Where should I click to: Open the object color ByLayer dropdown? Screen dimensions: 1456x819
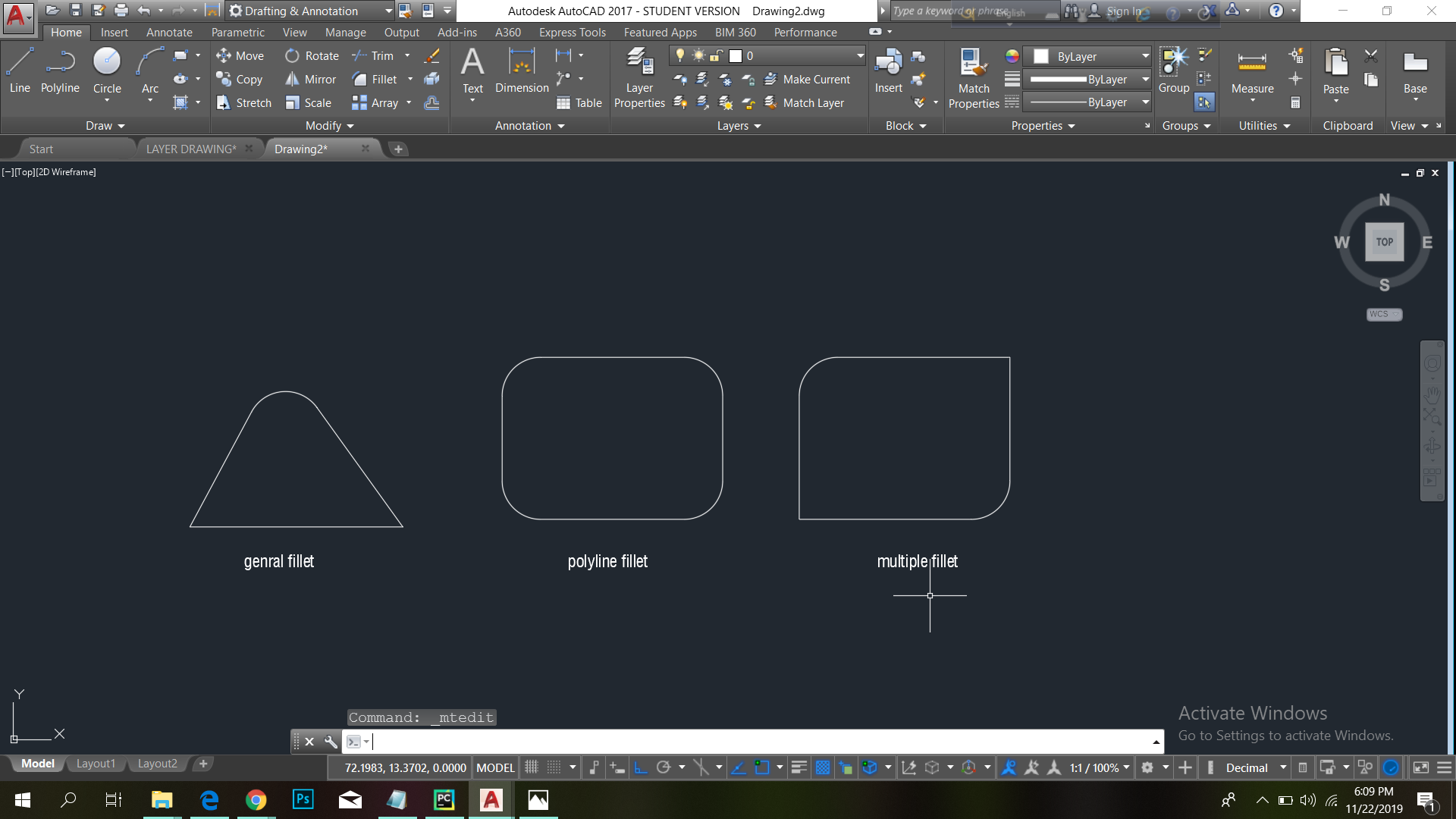click(1087, 56)
